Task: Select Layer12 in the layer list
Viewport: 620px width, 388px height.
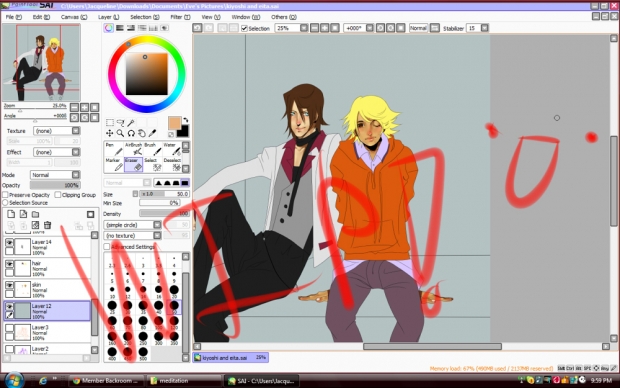Action: click(x=47, y=311)
